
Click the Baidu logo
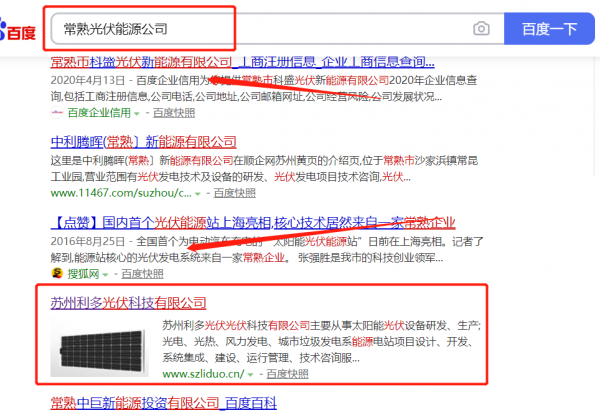coord(19,31)
